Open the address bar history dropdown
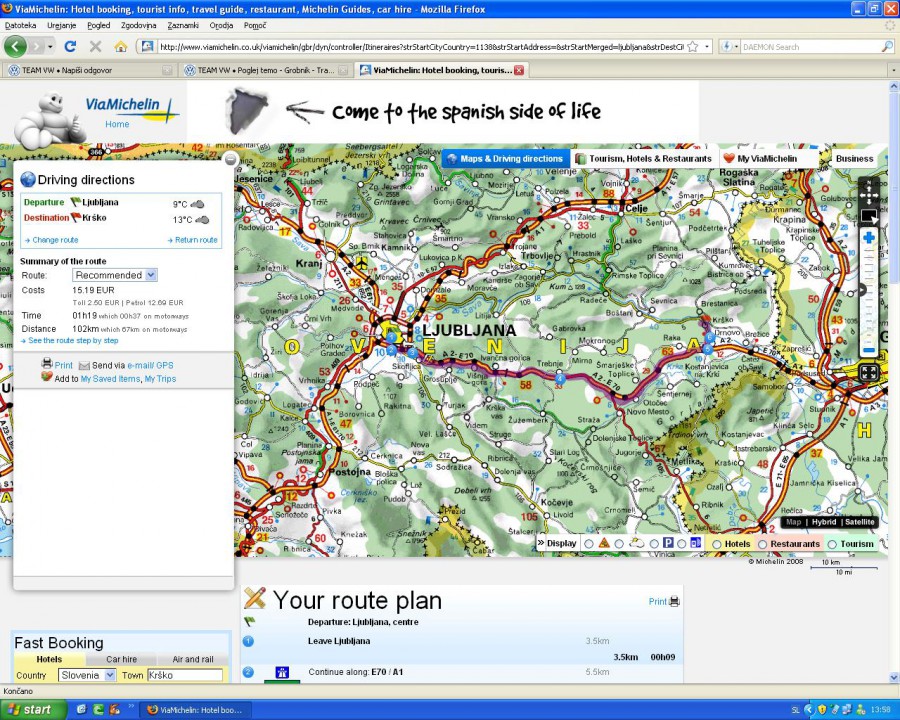The width and height of the screenshot is (900, 720). 707,47
